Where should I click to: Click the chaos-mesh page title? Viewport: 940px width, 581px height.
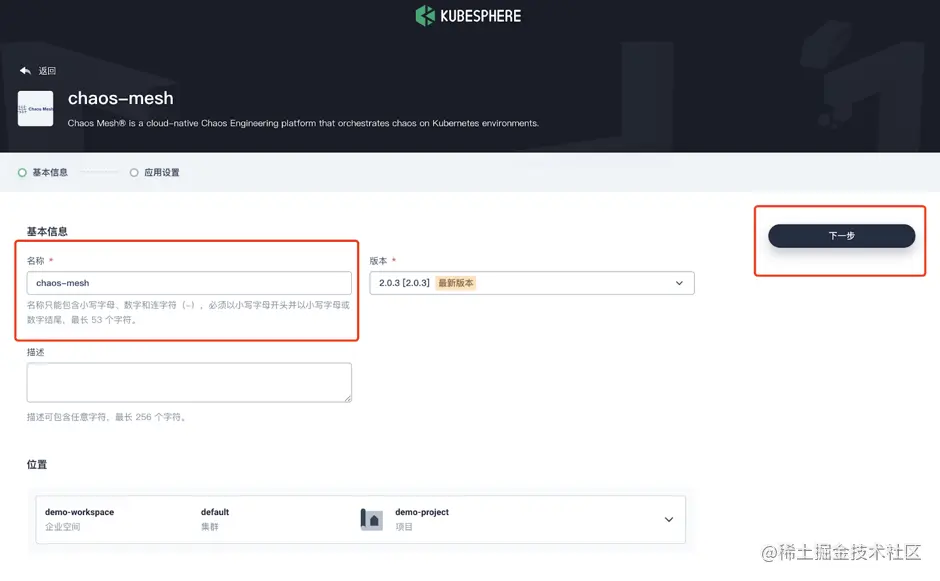(120, 98)
